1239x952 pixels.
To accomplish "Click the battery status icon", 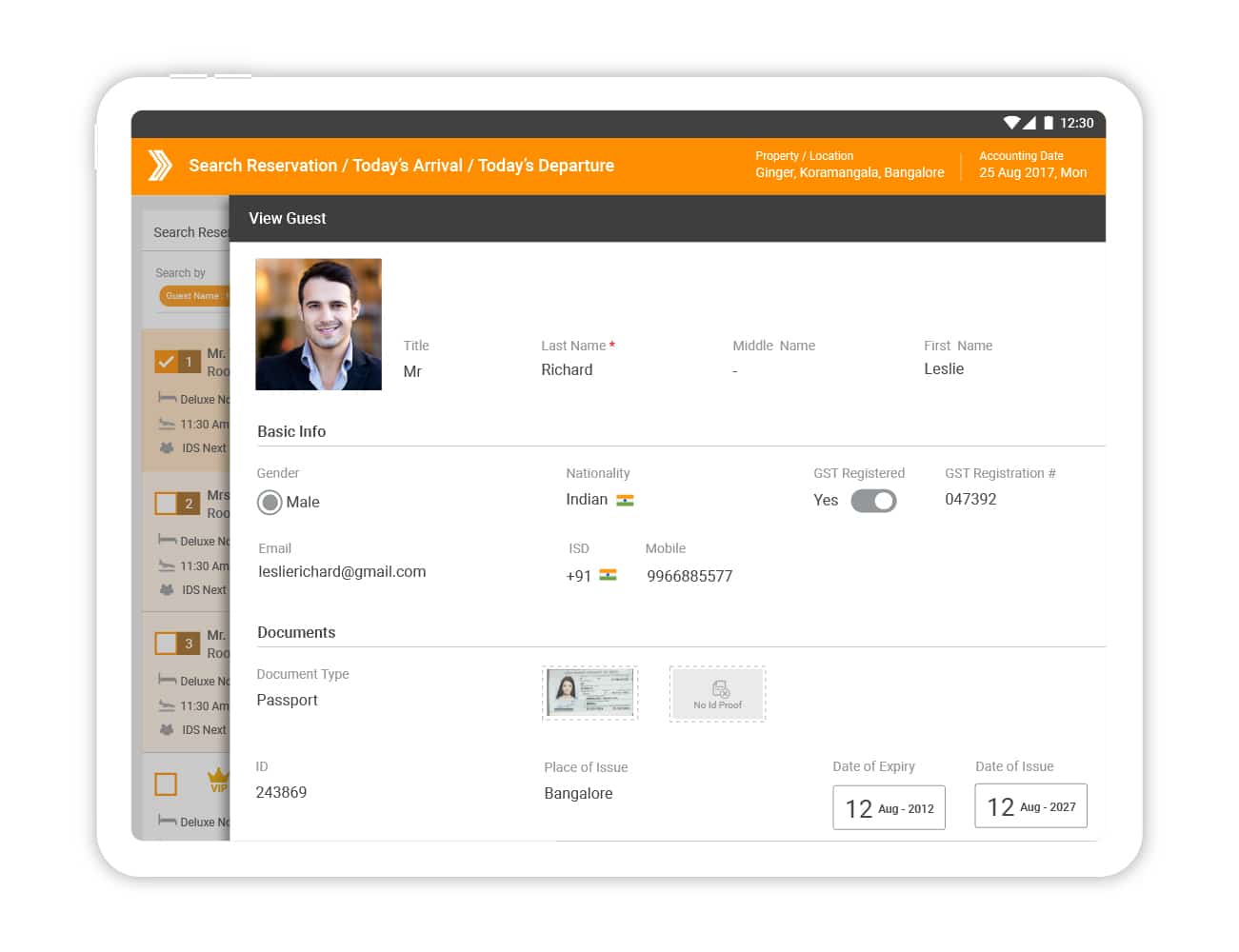I will (x=1049, y=123).
